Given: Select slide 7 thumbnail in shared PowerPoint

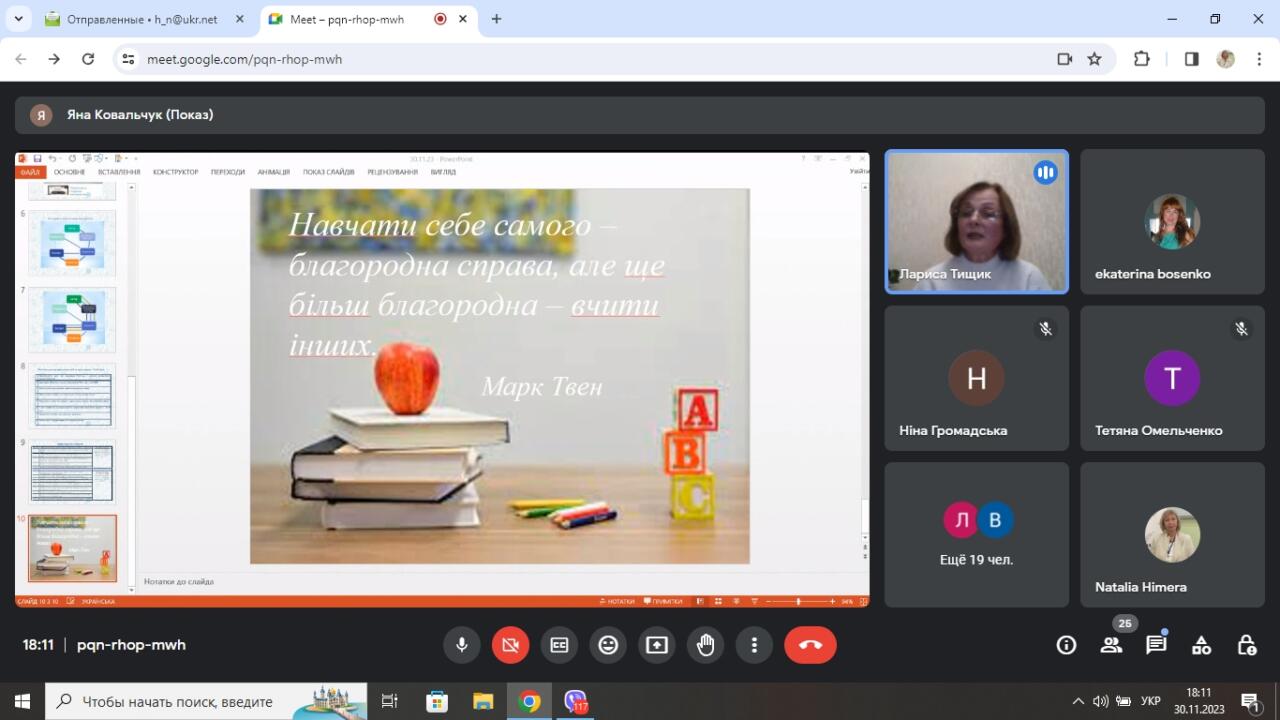Looking at the screenshot, I should coord(73,320).
